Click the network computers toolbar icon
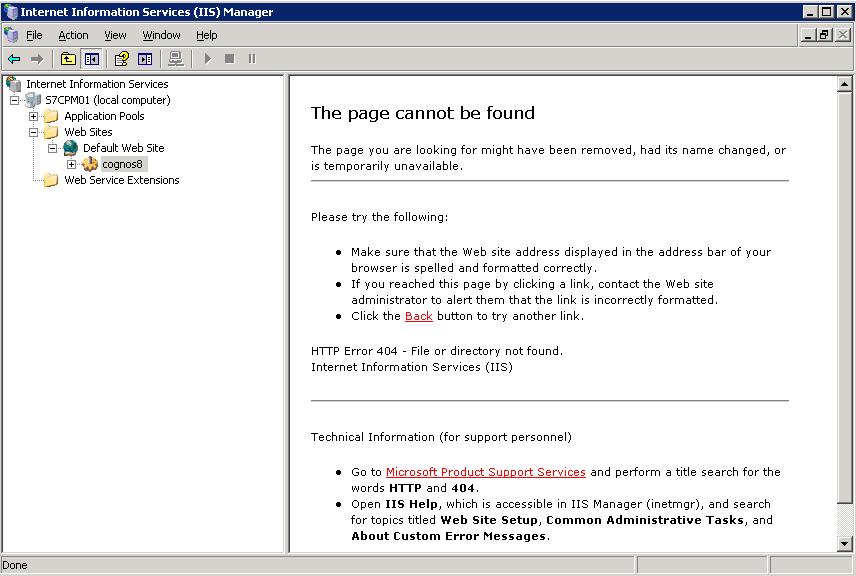 (x=176, y=59)
